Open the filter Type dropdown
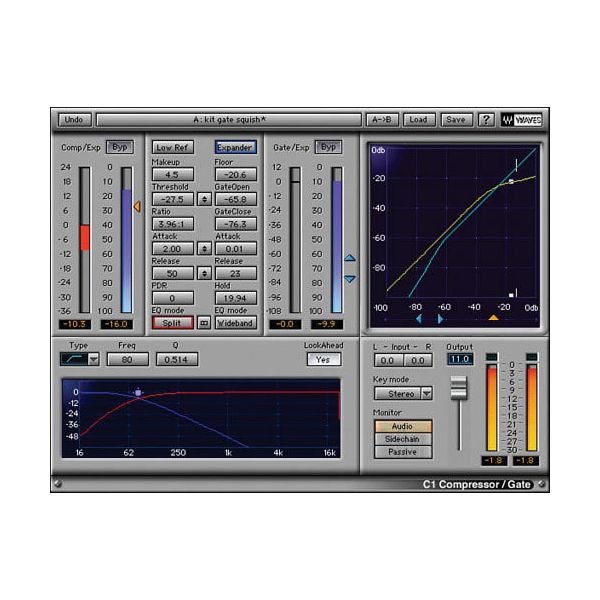Screen dimensions: 600x600 (80, 359)
